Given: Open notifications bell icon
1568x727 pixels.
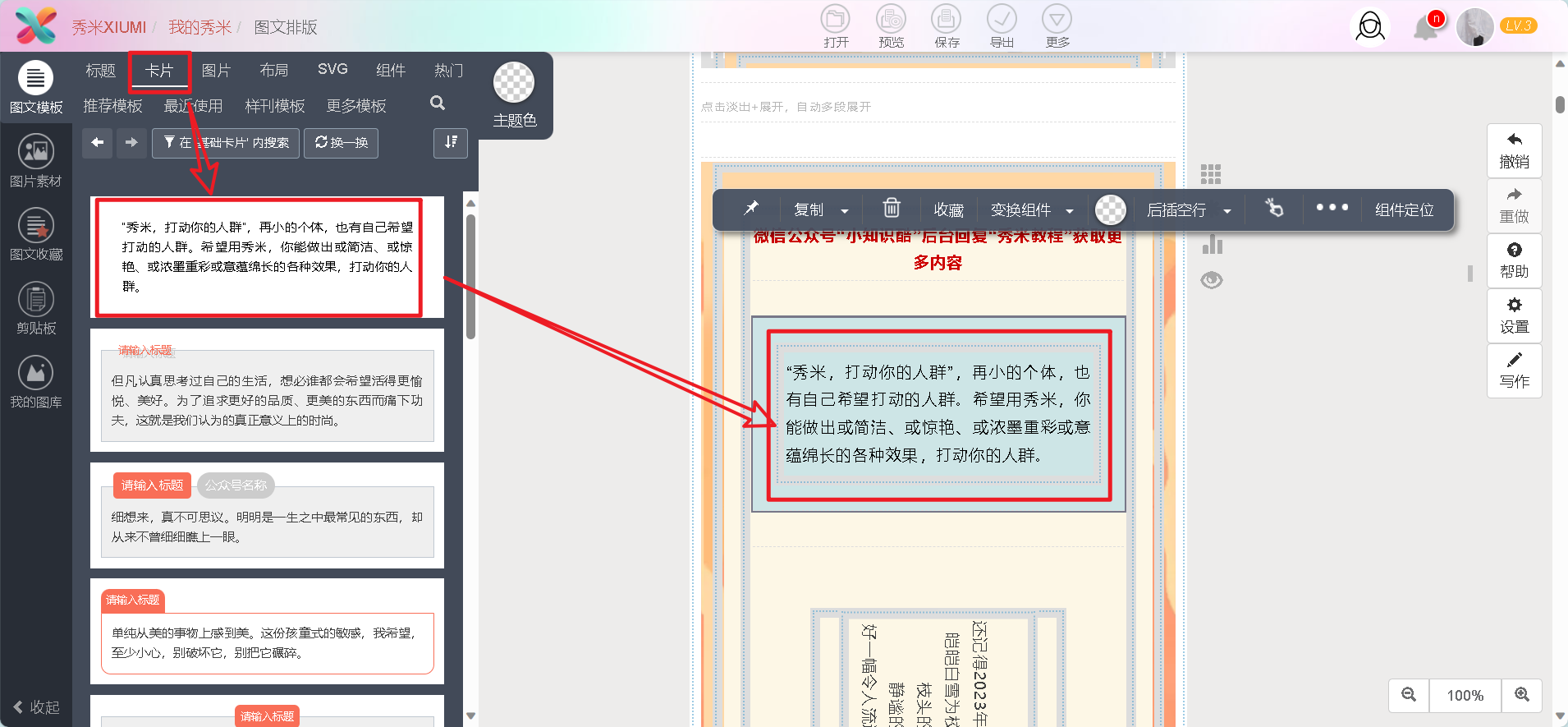Looking at the screenshot, I should coord(1427,27).
